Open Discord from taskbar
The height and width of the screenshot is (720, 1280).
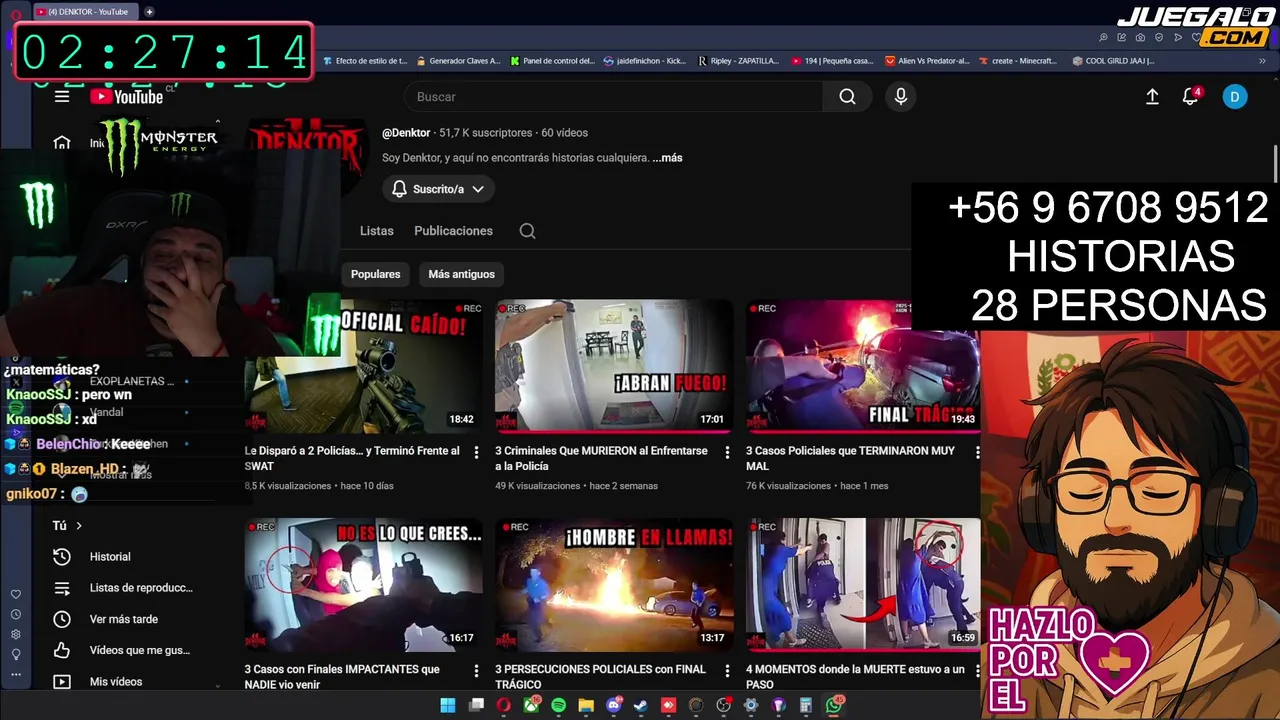coord(613,705)
